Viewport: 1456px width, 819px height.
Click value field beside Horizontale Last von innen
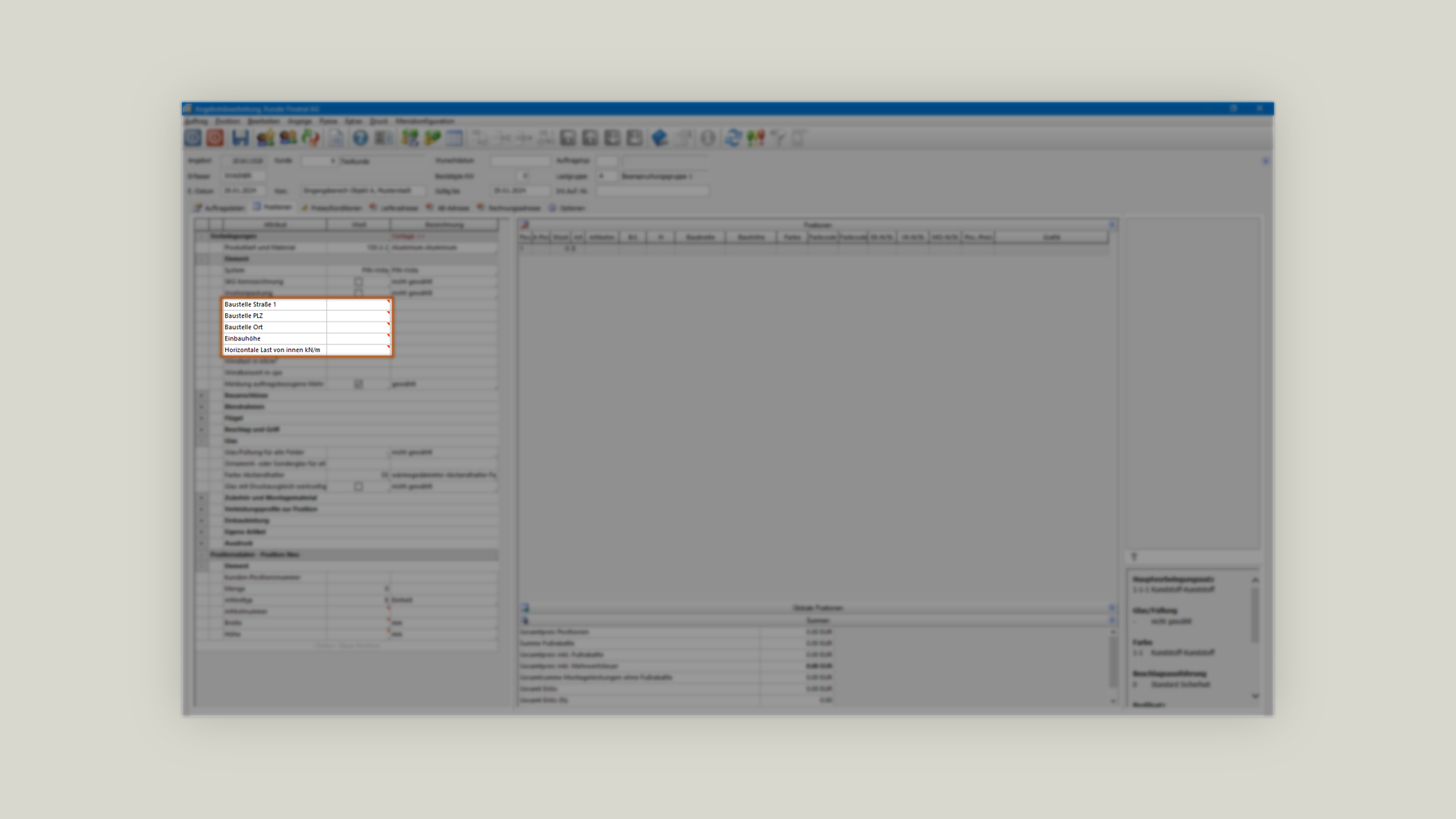[x=359, y=350]
